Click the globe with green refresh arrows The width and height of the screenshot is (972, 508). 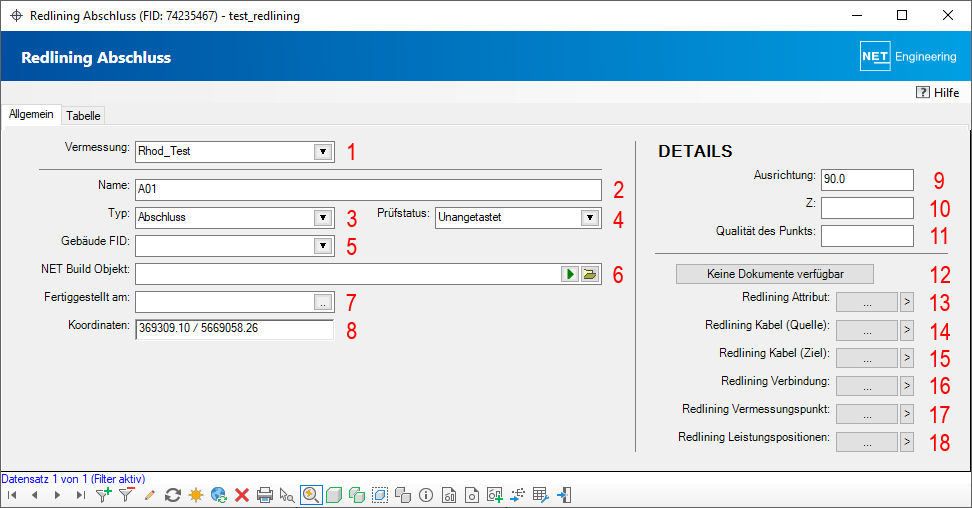[219, 495]
